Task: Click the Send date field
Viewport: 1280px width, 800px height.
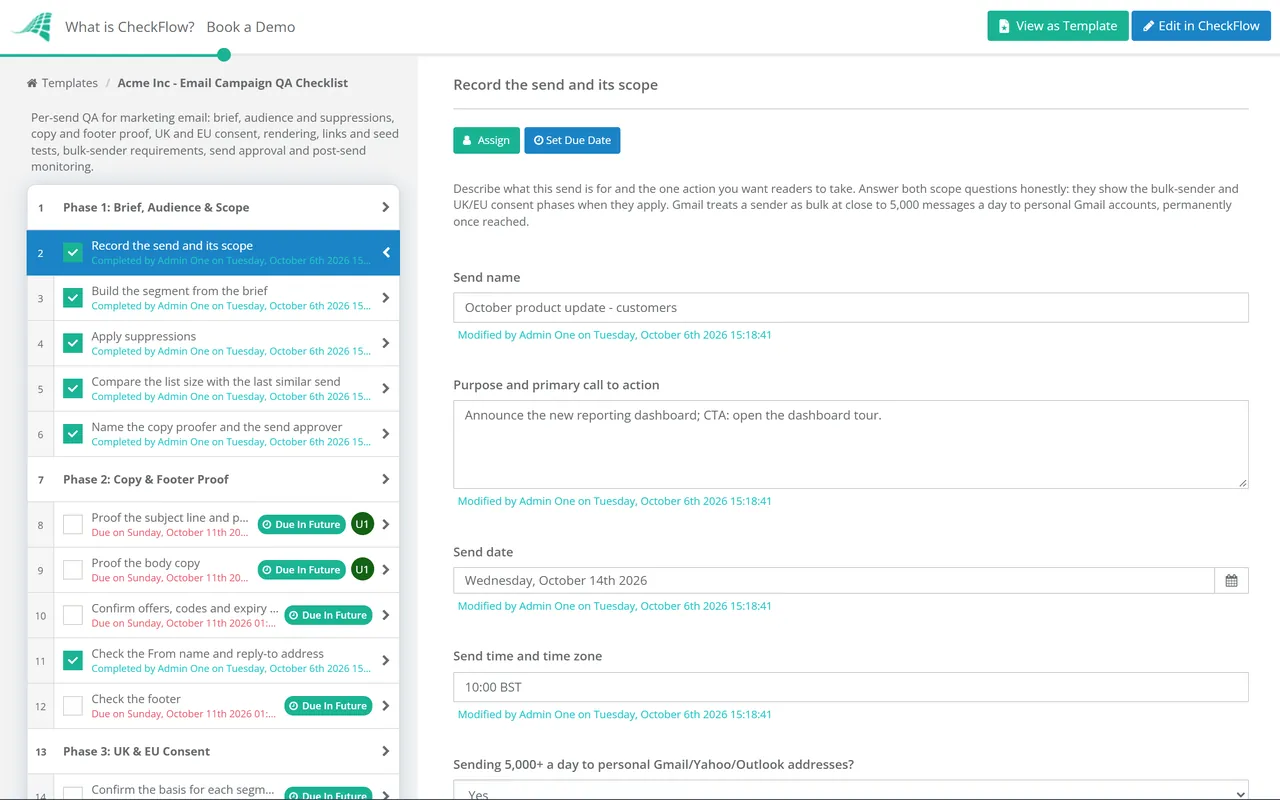Action: click(834, 580)
